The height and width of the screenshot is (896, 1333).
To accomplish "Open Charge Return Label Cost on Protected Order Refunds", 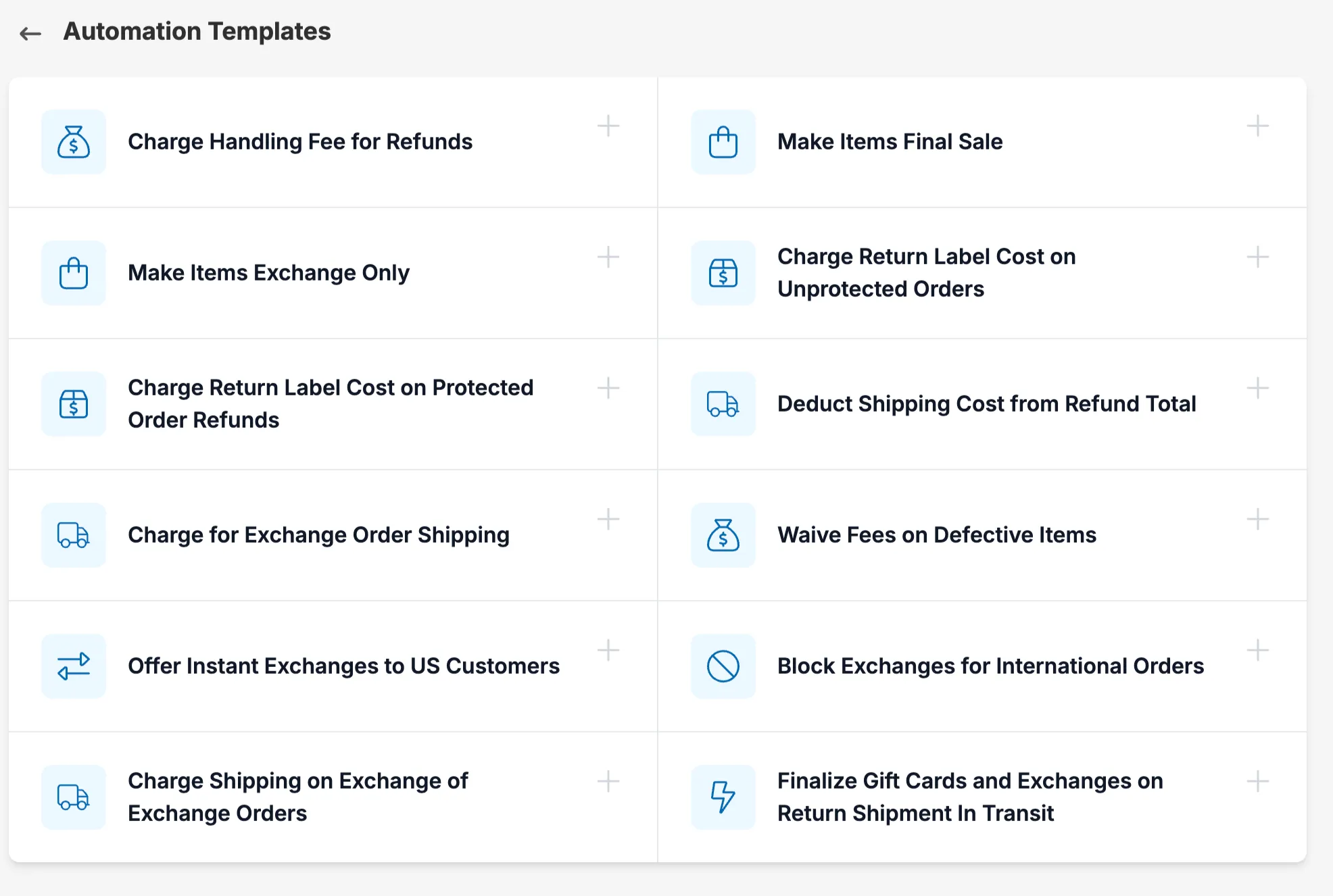I will (331, 403).
